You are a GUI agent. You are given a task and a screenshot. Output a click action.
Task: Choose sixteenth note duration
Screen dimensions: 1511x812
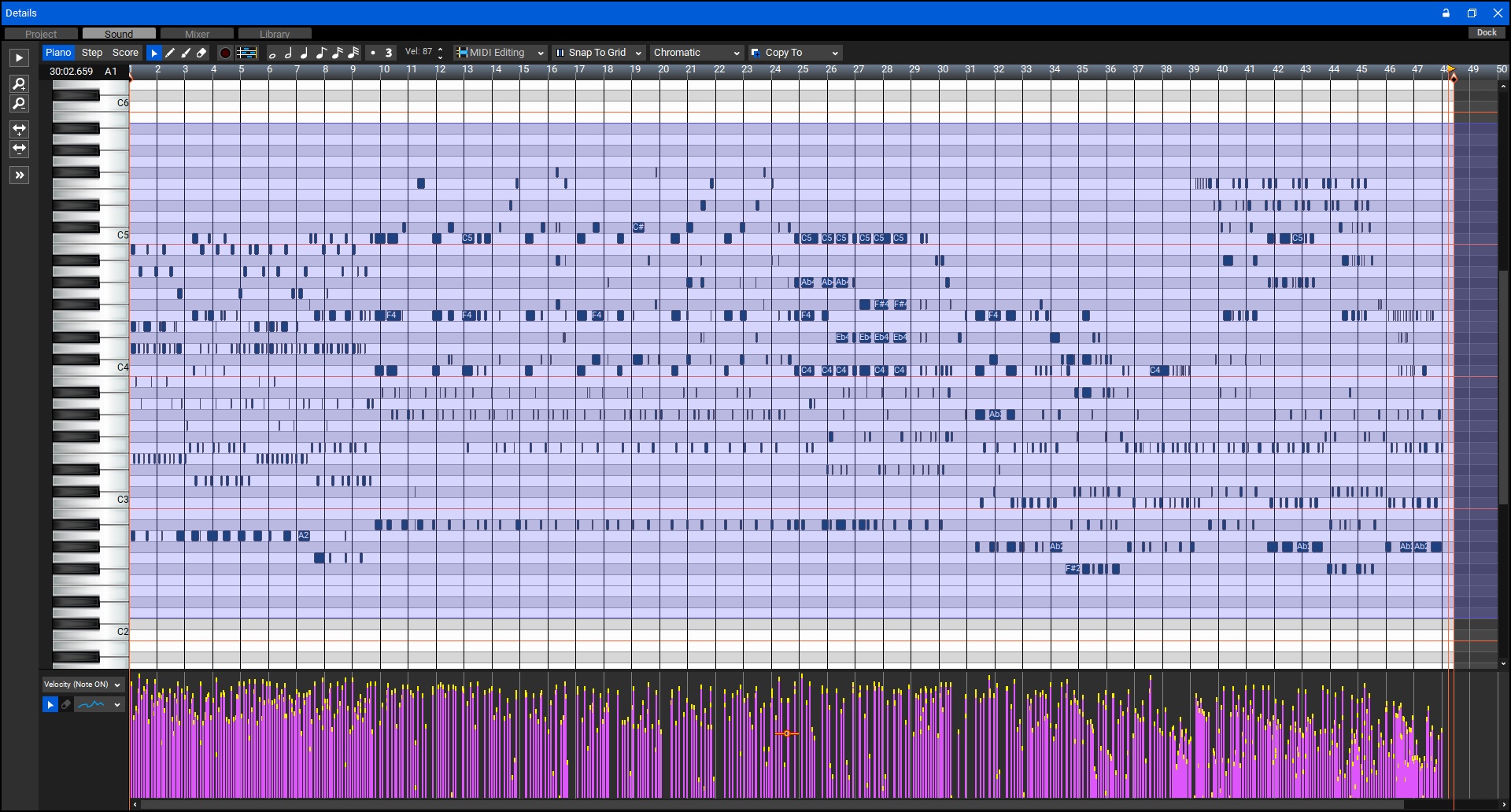[x=337, y=53]
